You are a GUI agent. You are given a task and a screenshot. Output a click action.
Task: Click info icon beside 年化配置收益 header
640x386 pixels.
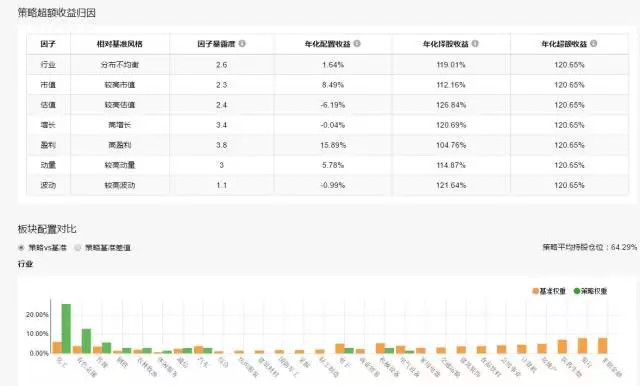click(357, 43)
